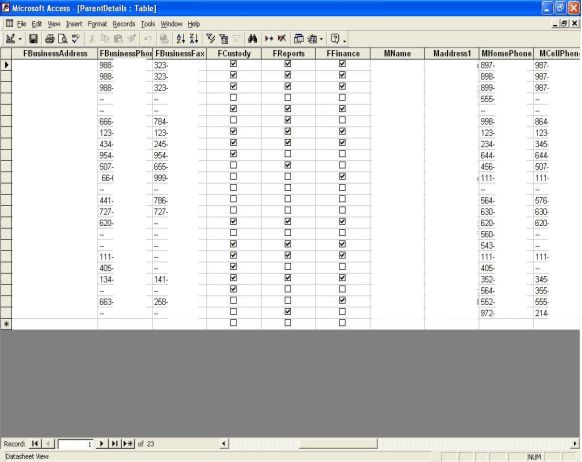Open Print Preview from the toolbar

point(63,39)
